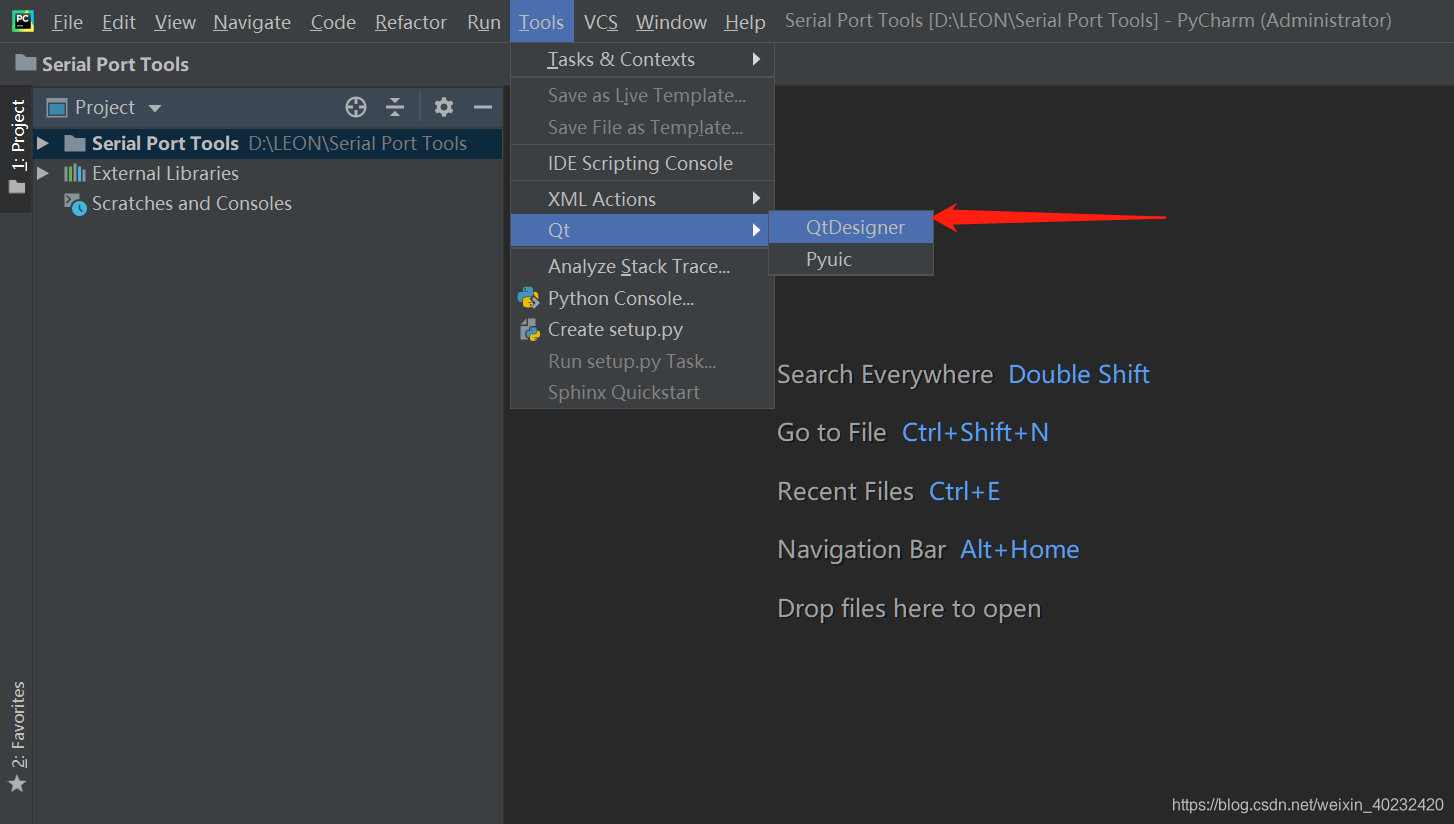This screenshot has width=1454, height=824.
Task: Click the Favorites star icon in sidebar
Action: pos(16,783)
